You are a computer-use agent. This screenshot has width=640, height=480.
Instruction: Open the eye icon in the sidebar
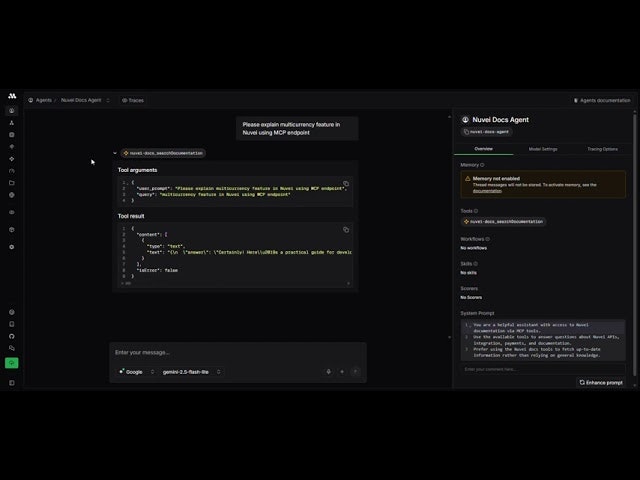click(x=12, y=212)
